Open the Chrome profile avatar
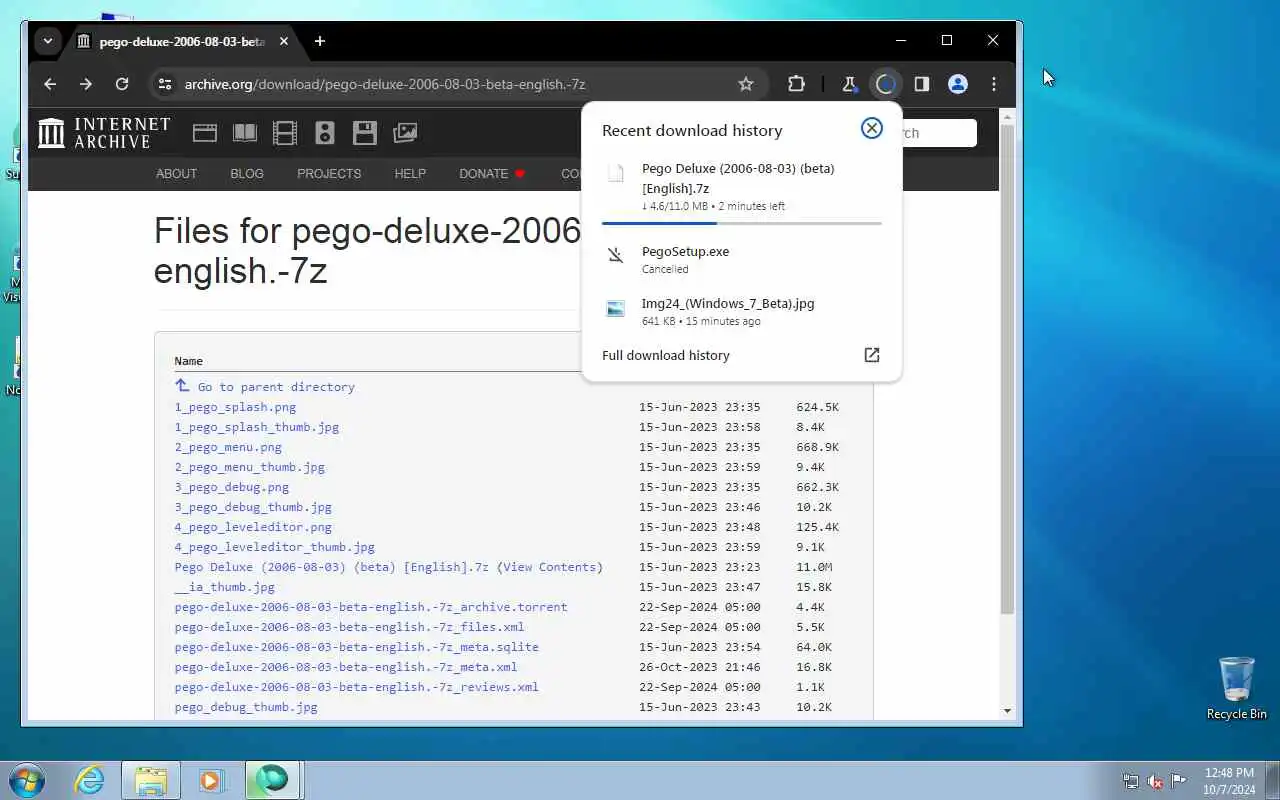Screen dimensions: 1280x800 [958, 84]
